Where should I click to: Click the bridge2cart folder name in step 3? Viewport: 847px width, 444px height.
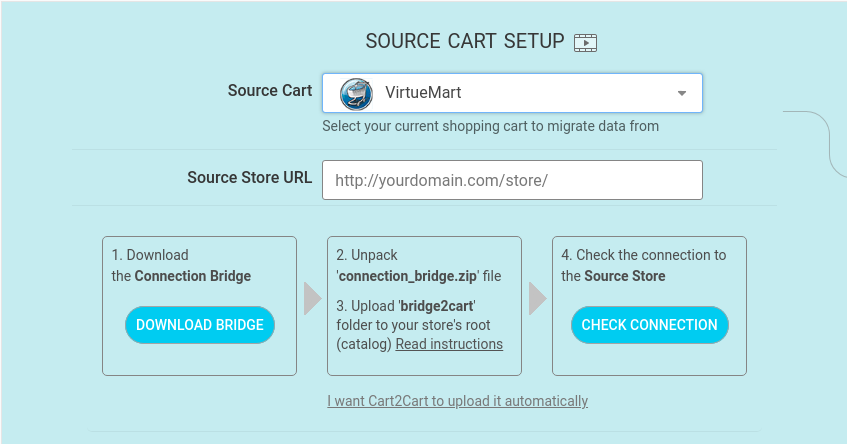point(436,306)
